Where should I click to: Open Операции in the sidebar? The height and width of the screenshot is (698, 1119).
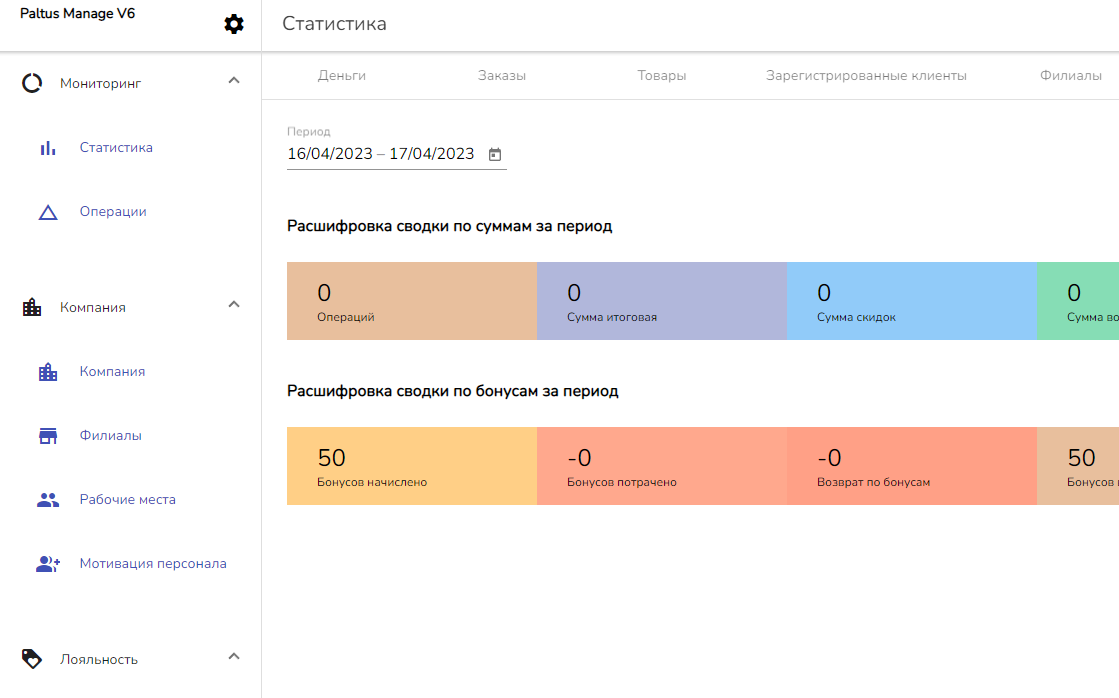[113, 212]
